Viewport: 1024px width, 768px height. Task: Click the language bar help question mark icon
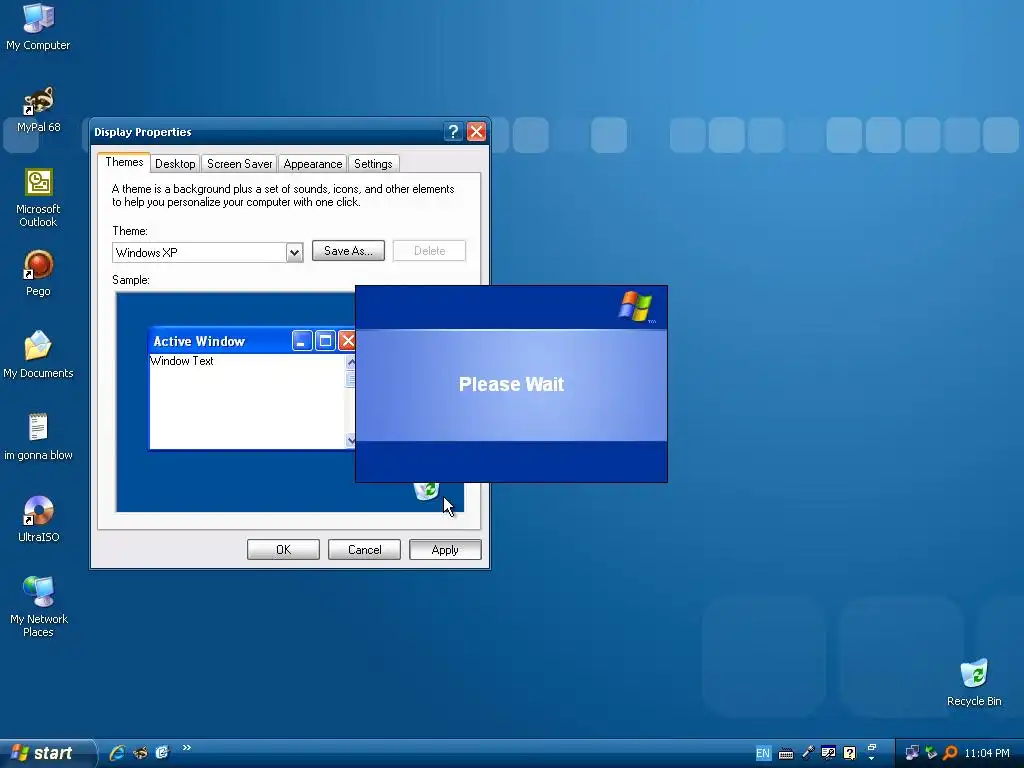coord(849,753)
